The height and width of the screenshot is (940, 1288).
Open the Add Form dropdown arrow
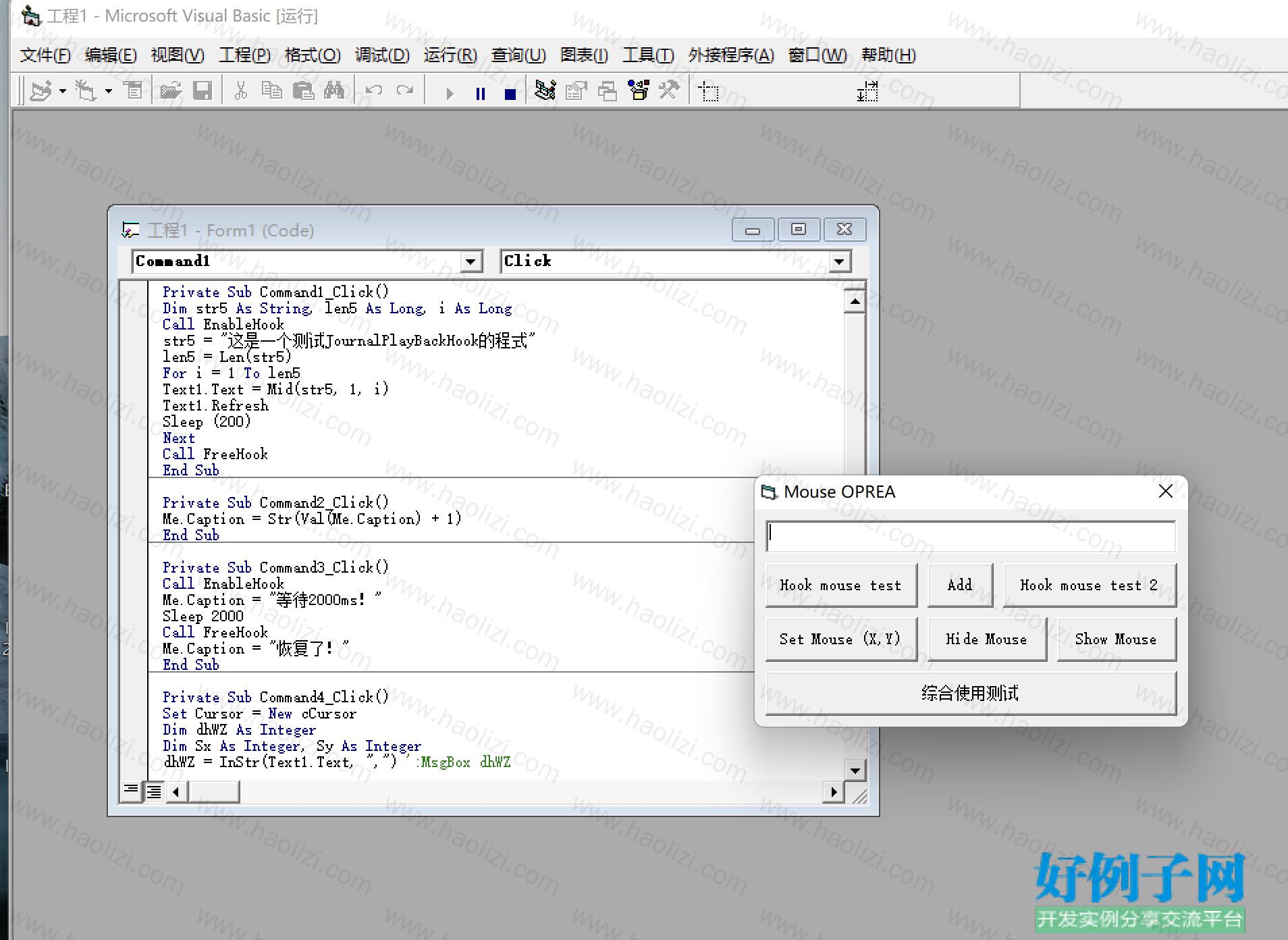click(x=109, y=90)
